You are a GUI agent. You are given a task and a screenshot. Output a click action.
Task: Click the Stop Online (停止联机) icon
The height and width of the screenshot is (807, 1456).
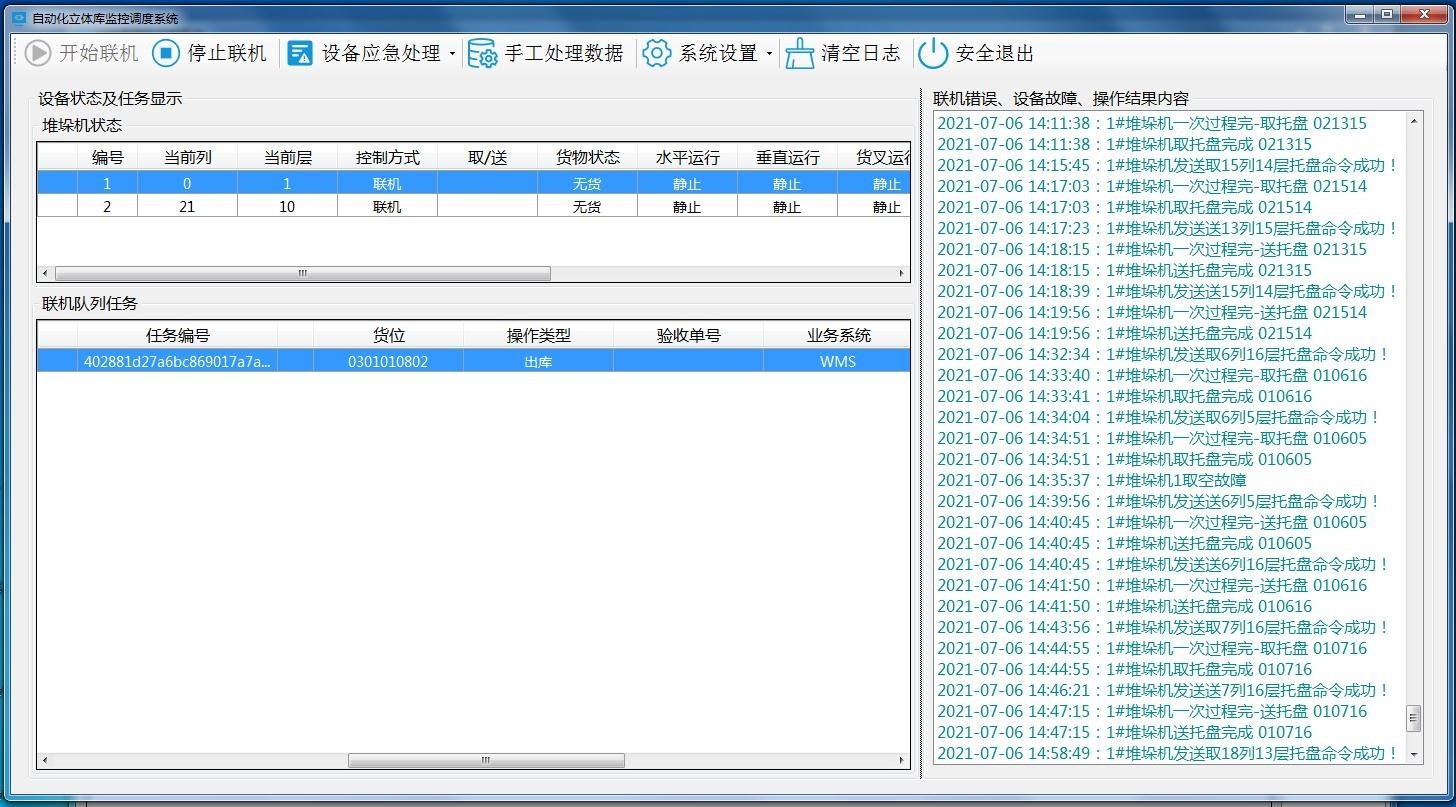(x=166, y=53)
